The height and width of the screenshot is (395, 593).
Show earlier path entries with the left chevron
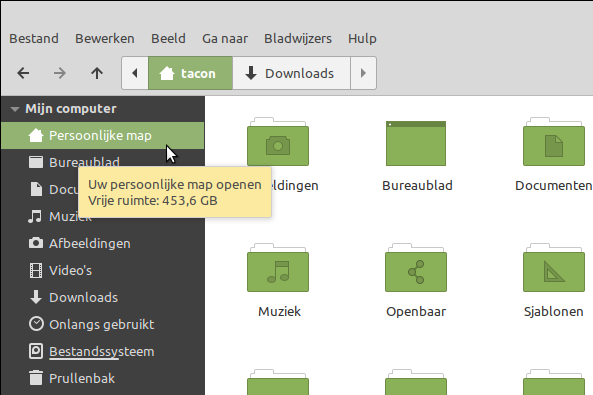click(x=135, y=73)
